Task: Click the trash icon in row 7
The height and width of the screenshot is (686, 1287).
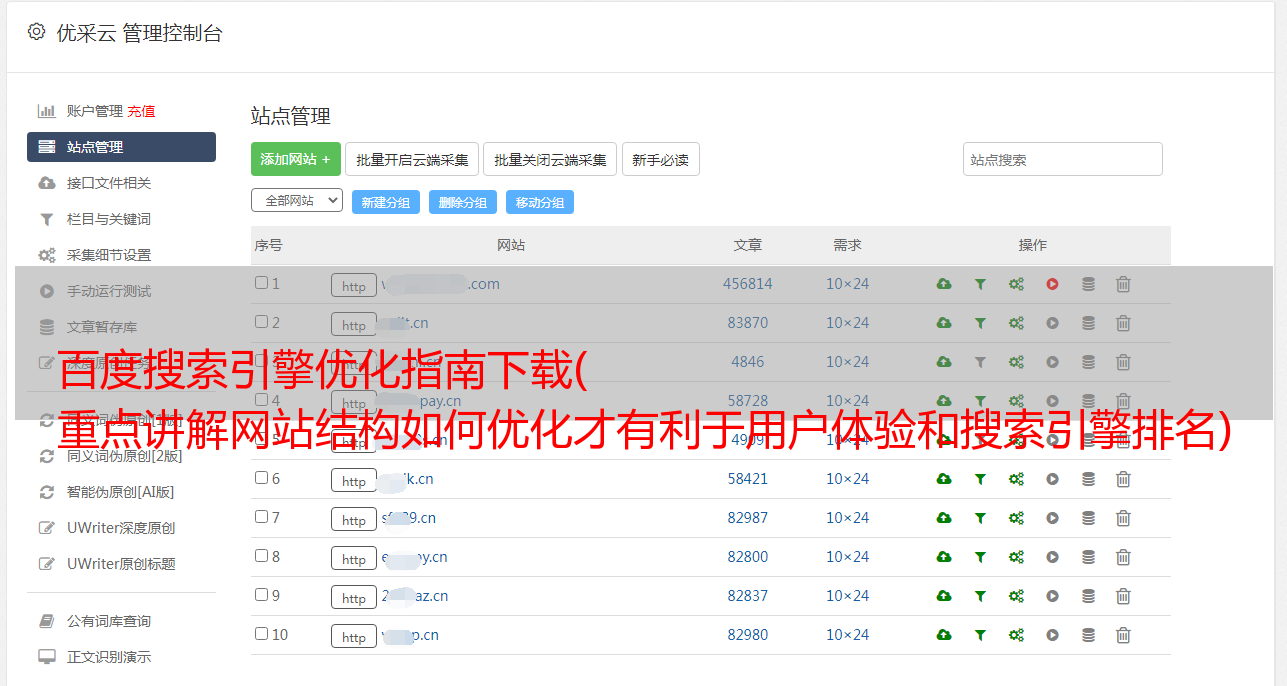Action: pyautogui.click(x=1123, y=518)
